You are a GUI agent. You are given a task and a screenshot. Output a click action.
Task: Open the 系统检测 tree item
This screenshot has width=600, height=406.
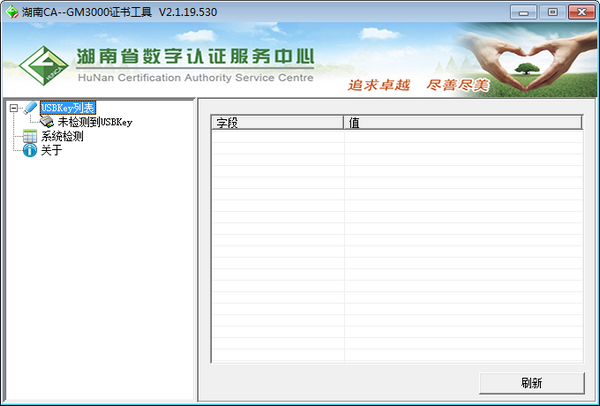(62, 136)
